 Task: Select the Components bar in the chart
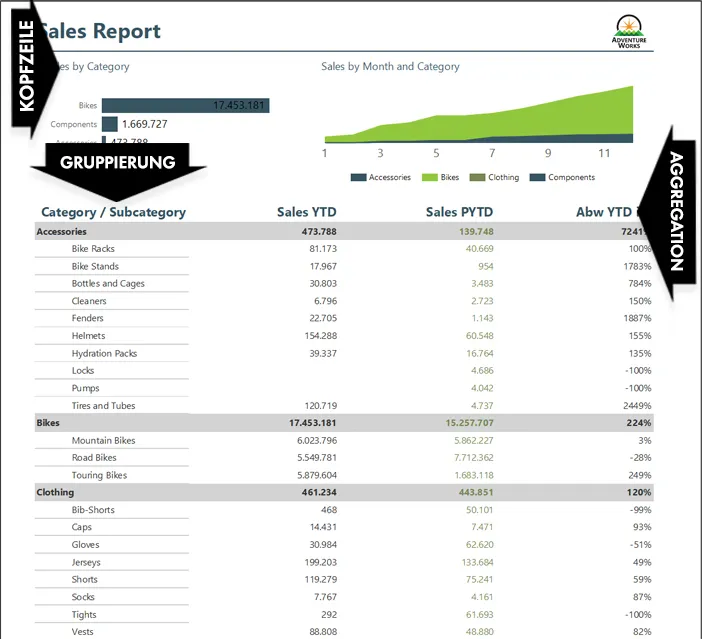(x=110, y=124)
